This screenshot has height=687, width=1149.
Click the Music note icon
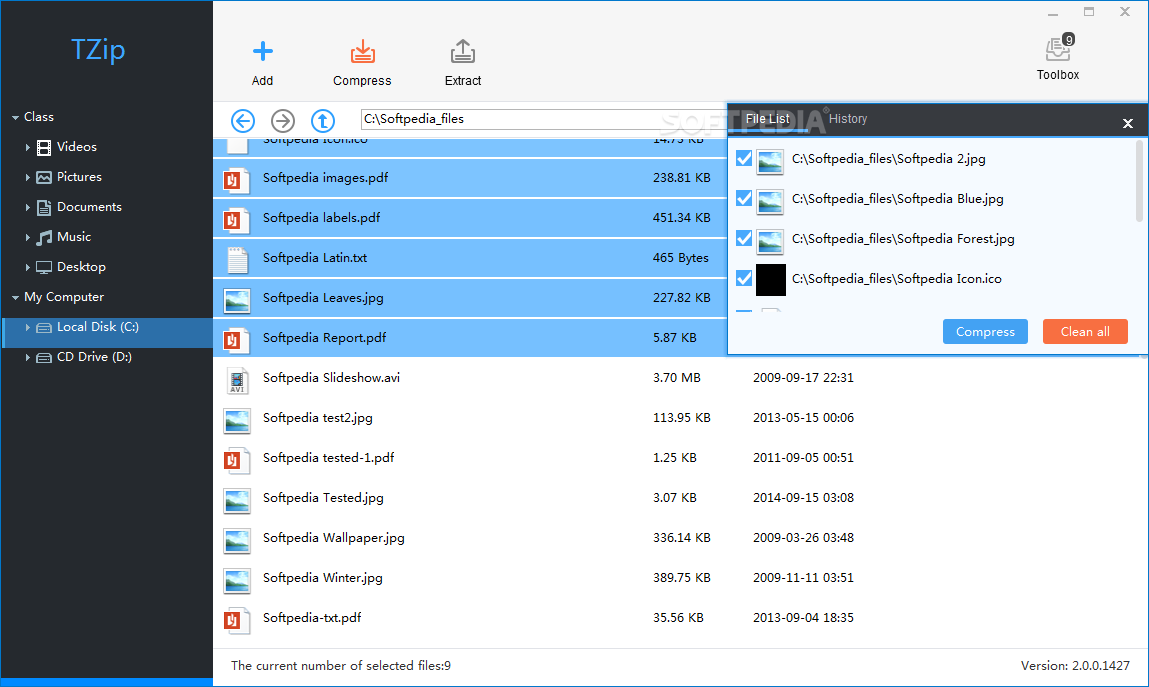click(44, 237)
